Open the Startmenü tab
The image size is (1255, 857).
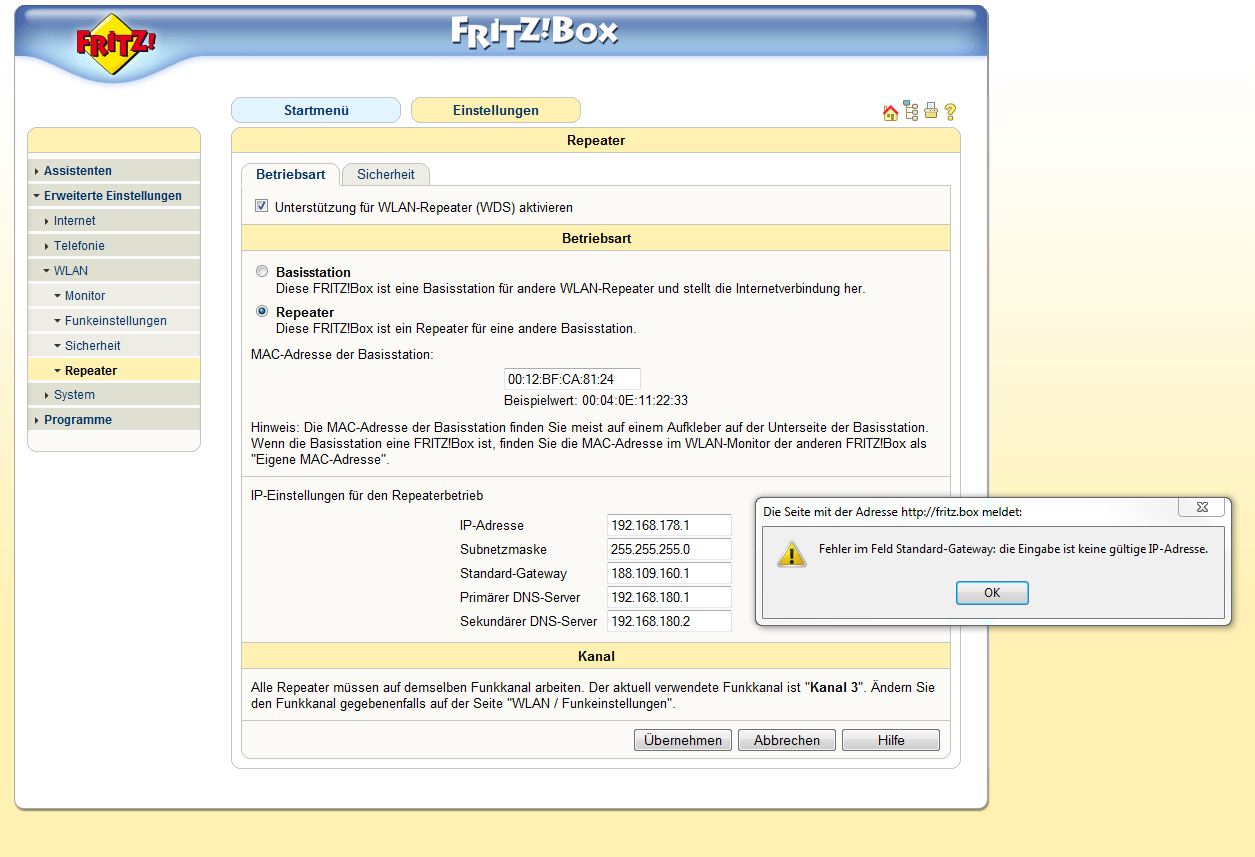coord(316,110)
